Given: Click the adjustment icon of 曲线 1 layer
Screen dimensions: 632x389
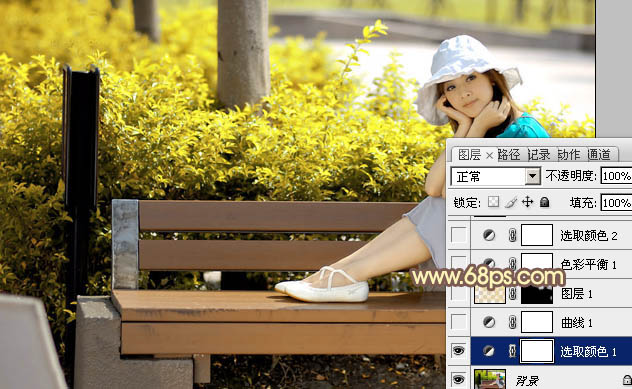Looking at the screenshot, I should (489, 322).
